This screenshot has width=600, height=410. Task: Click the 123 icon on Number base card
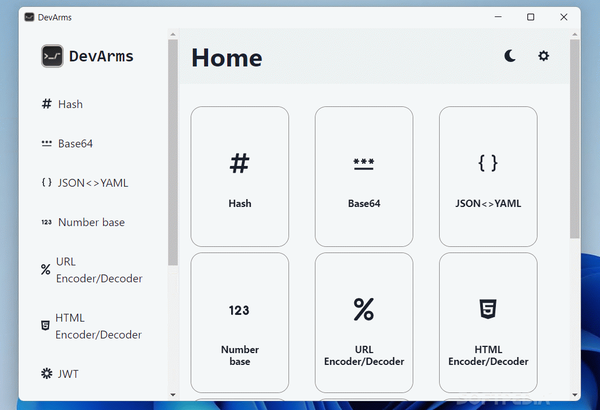pyautogui.click(x=239, y=310)
